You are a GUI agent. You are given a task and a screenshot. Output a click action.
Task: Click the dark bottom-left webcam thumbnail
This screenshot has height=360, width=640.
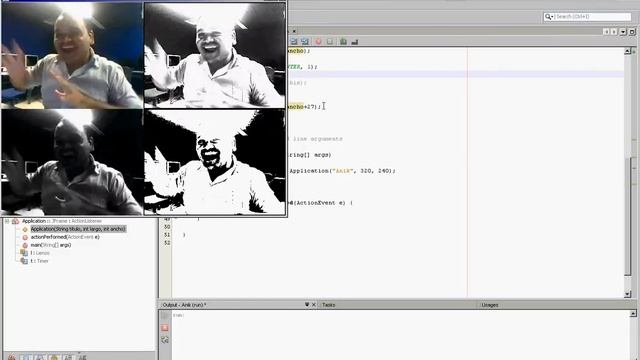coord(72,162)
